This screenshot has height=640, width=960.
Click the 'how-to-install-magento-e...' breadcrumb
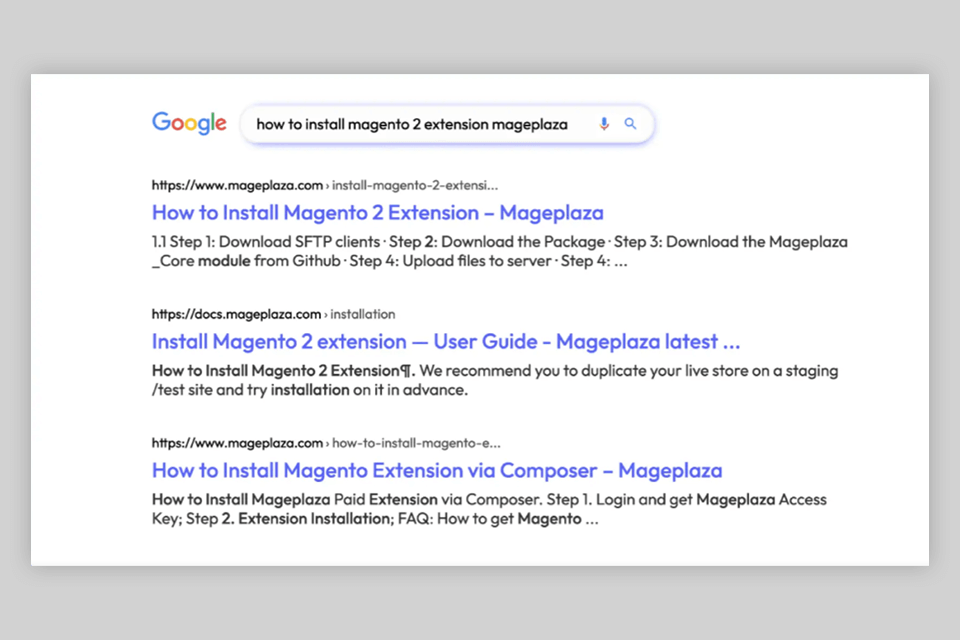coord(416,443)
